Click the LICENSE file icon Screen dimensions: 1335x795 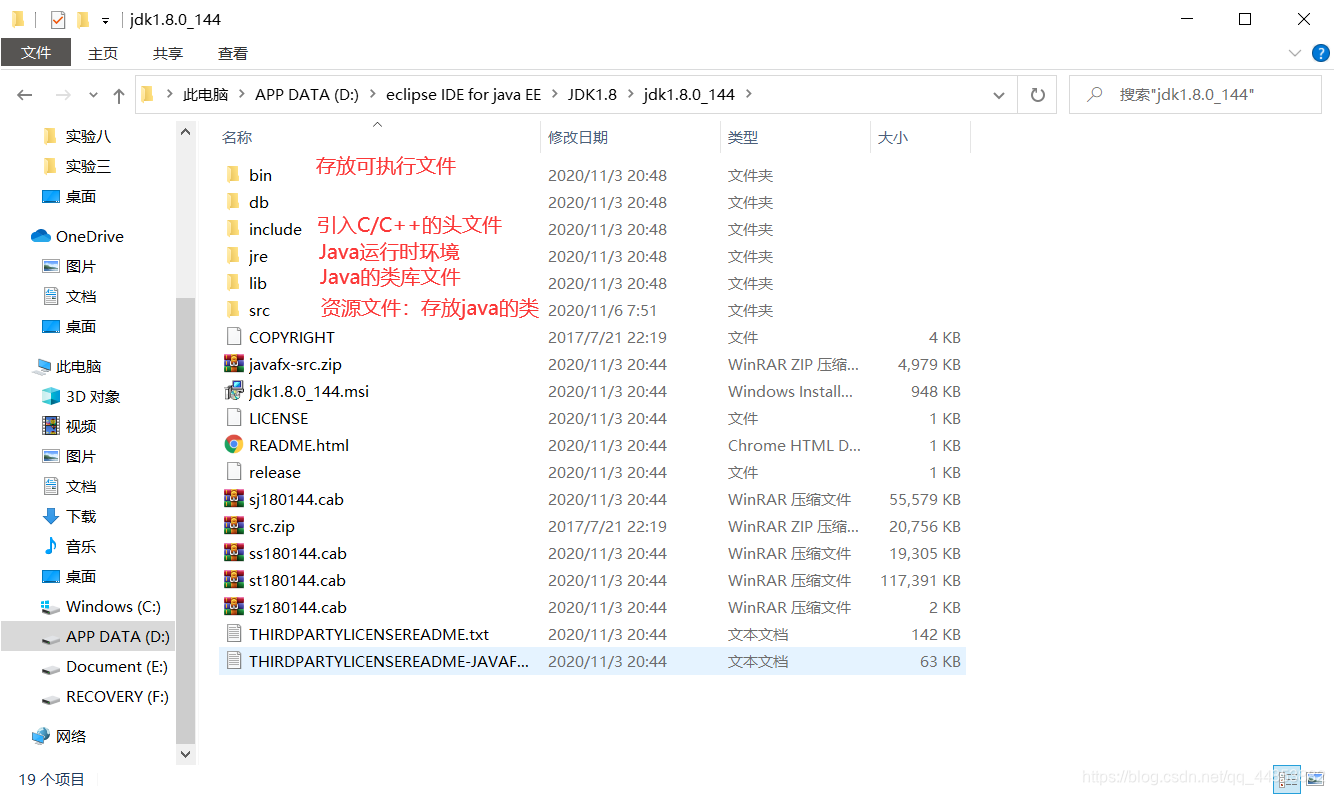pyautogui.click(x=233, y=418)
